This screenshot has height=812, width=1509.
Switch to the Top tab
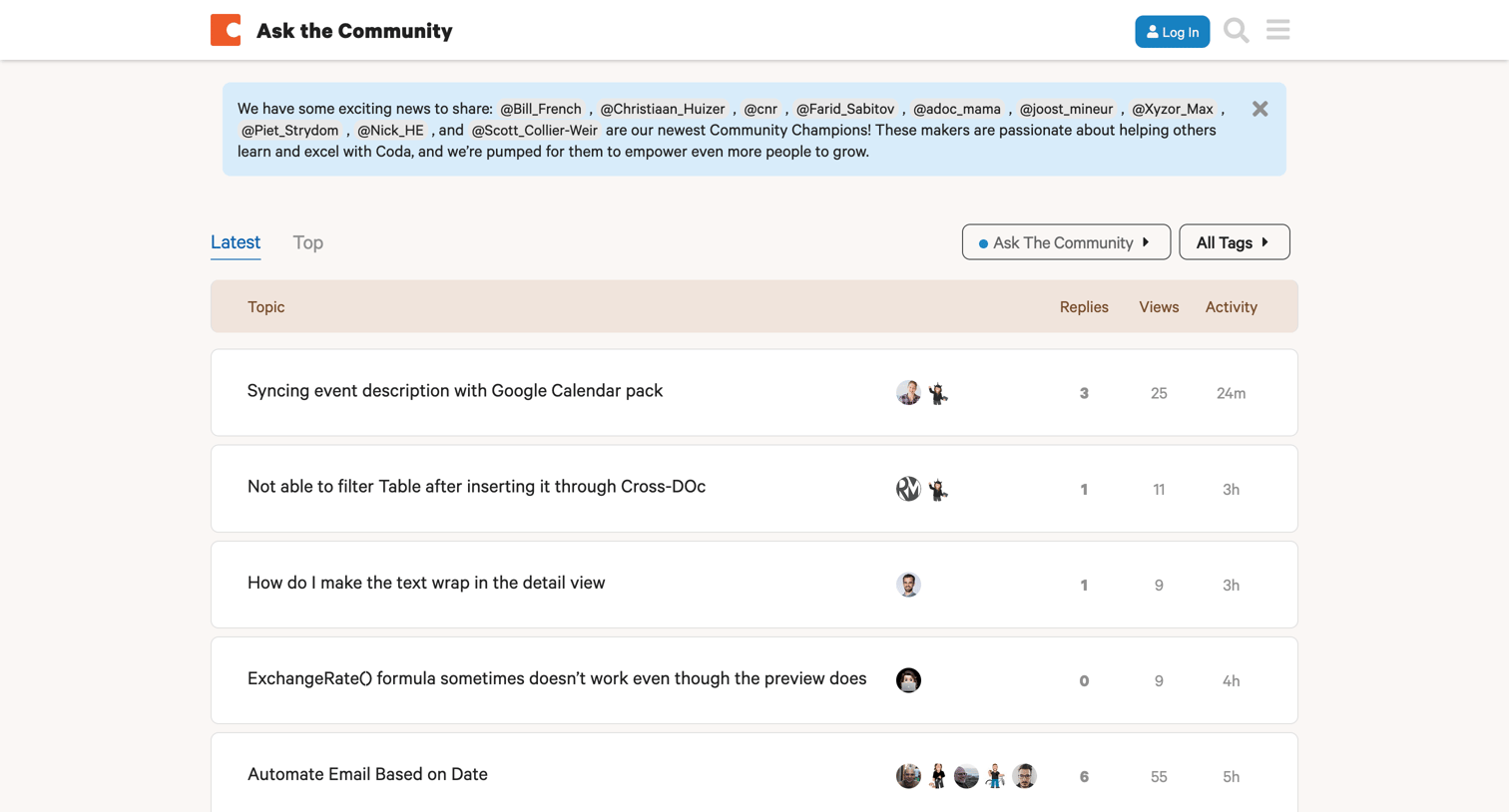coord(308,242)
